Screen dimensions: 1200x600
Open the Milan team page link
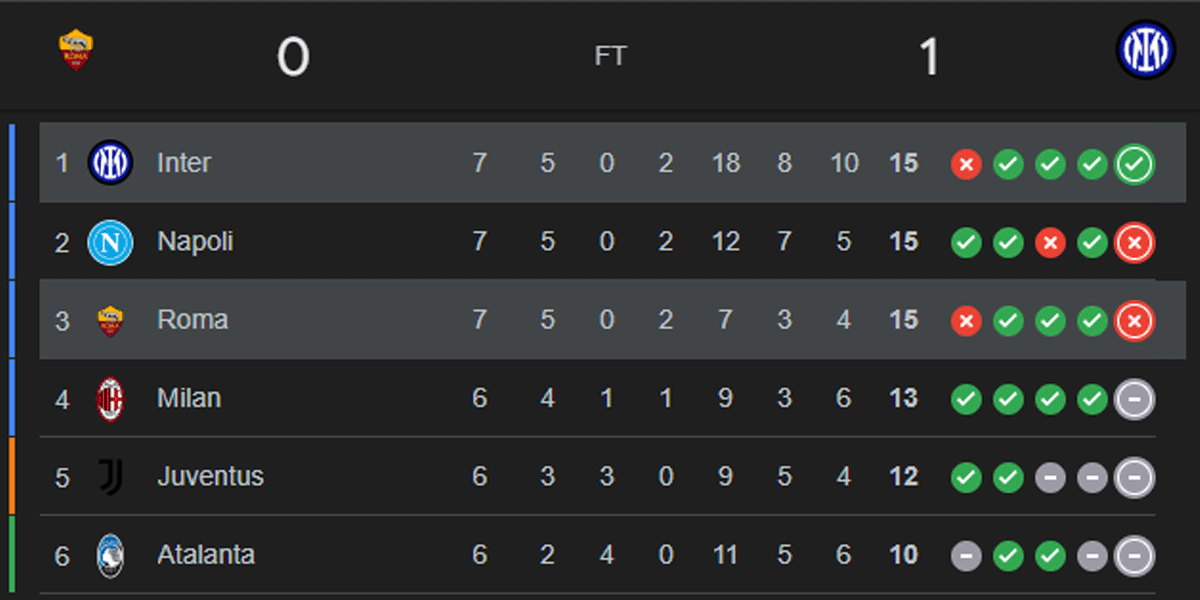coord(189,399)
